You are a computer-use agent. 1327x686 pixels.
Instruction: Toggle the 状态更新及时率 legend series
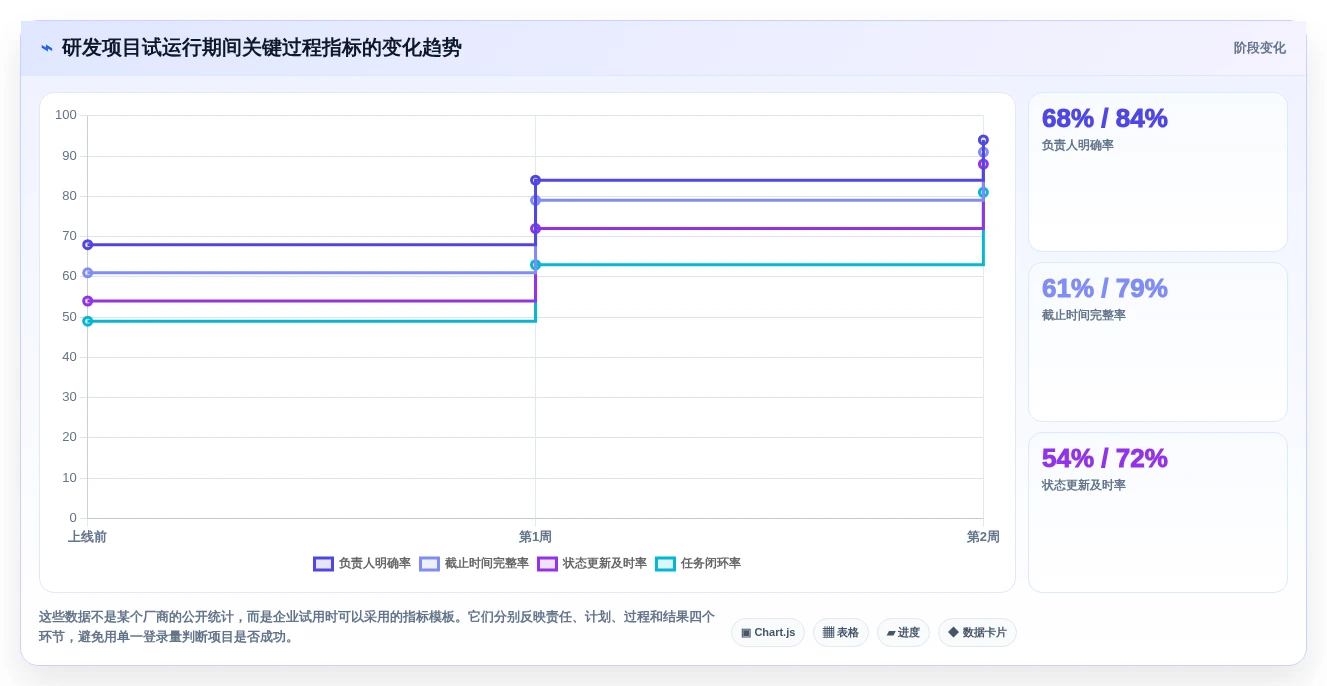click(592, 563)
